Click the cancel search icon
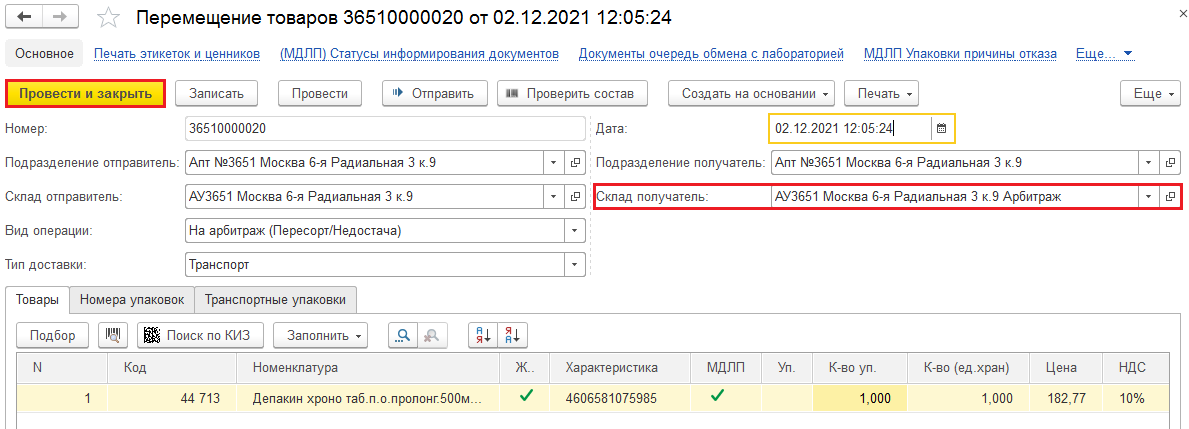This screenshot has width=1189, height=429. pos(432,334)
